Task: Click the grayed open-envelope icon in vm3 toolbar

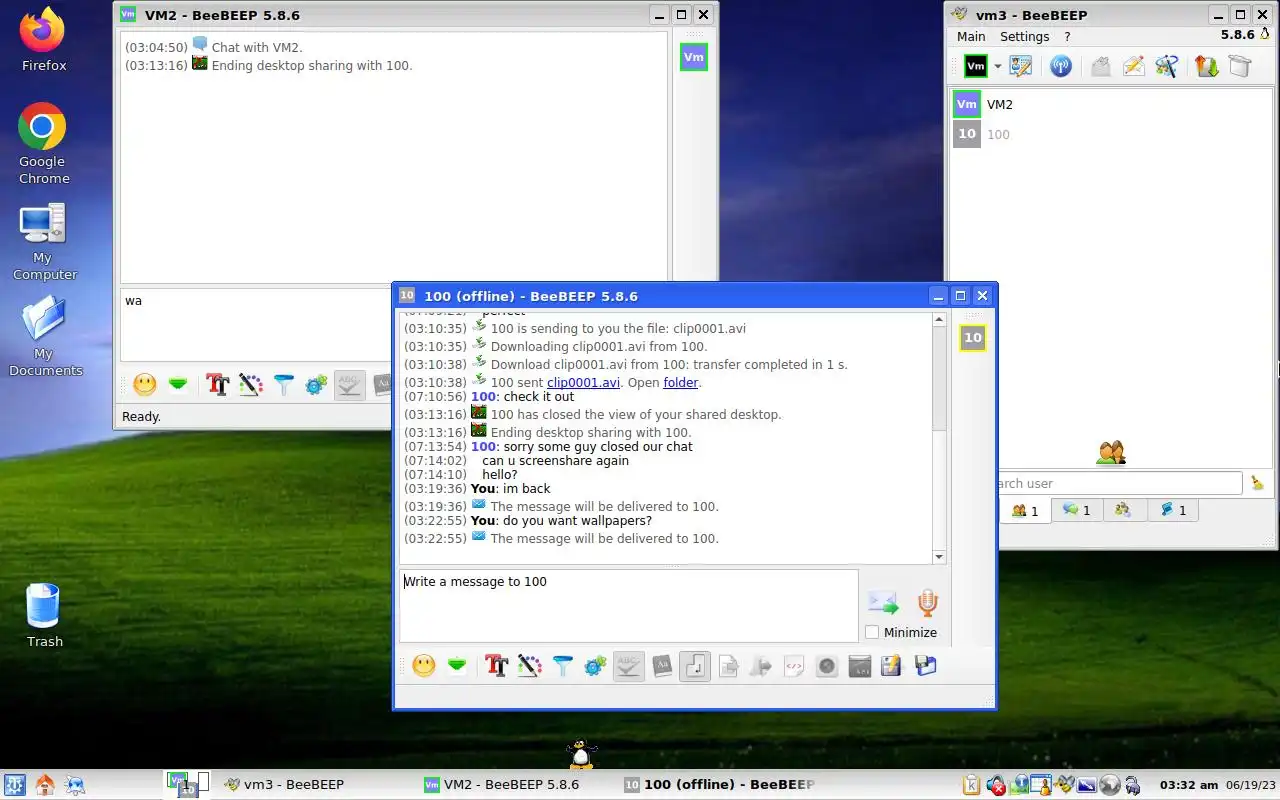Action: [x=1100, y=66]
